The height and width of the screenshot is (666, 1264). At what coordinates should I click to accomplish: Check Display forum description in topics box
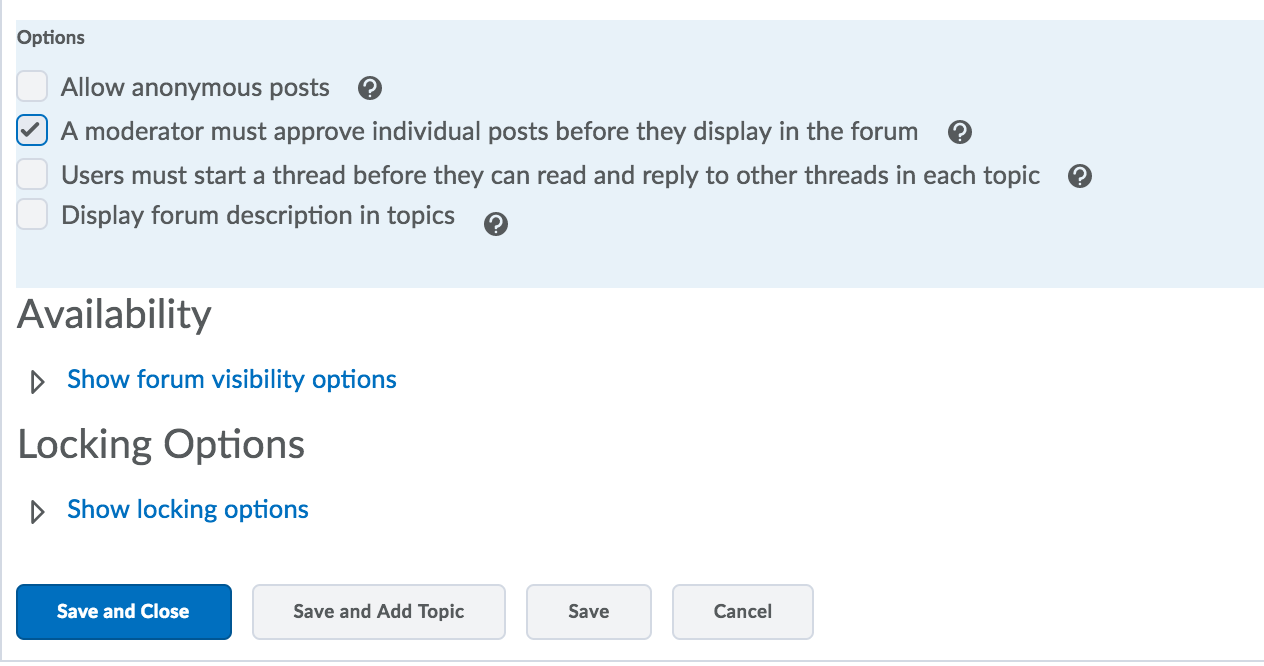(x=33, y=214)
